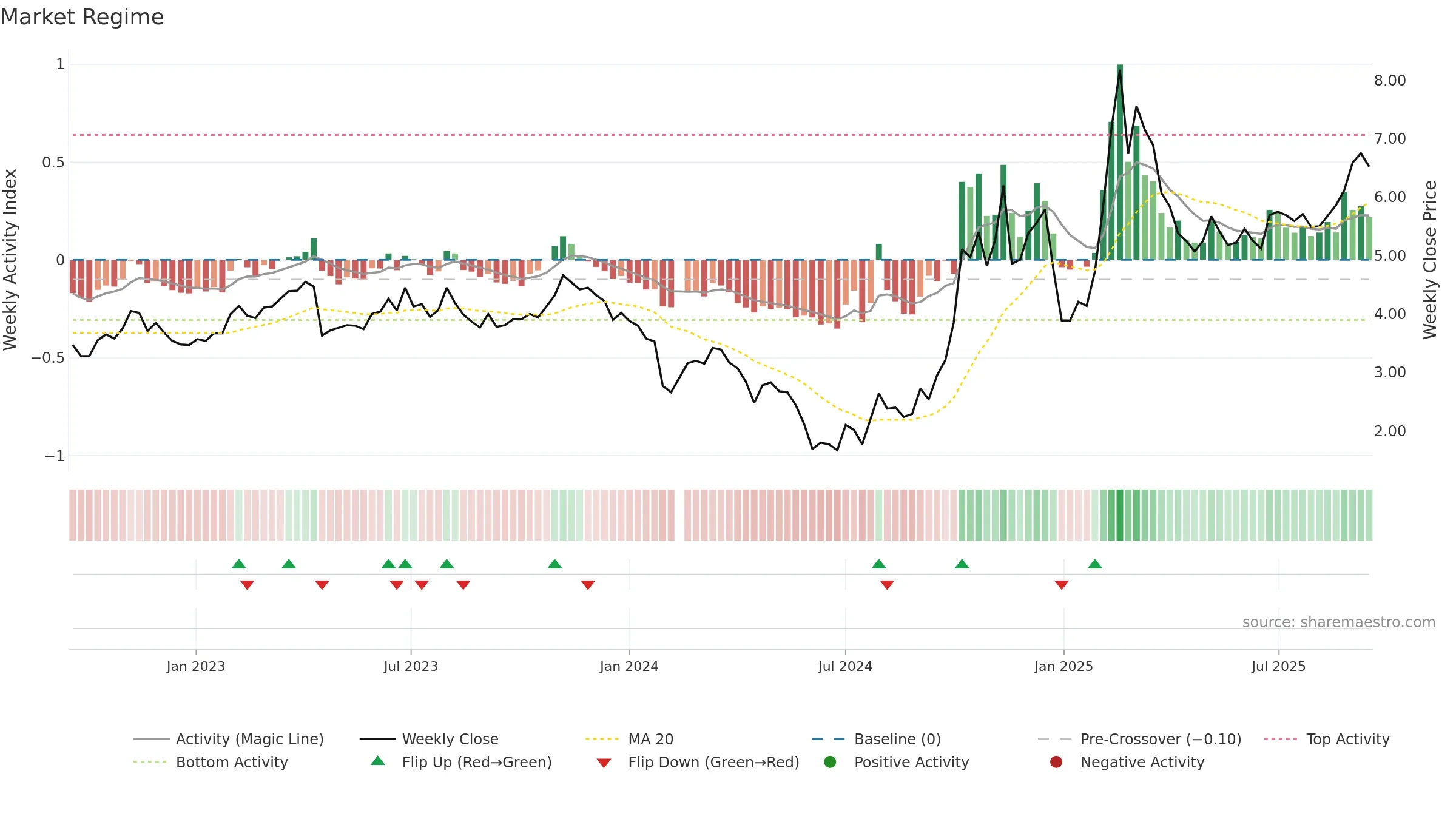Toggle the Flip Up (Red→Green) legend entry
This screenshot has height=819, width=1456.
click(461, 762)
